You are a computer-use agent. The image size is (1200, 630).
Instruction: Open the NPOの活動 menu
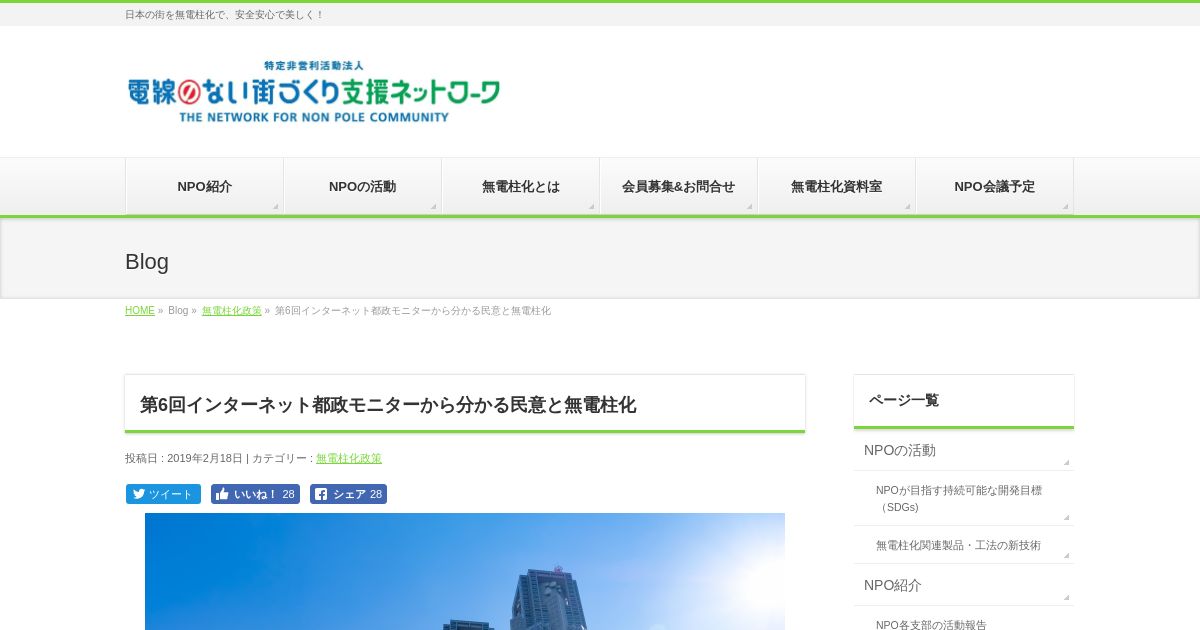tap(363, 186)
